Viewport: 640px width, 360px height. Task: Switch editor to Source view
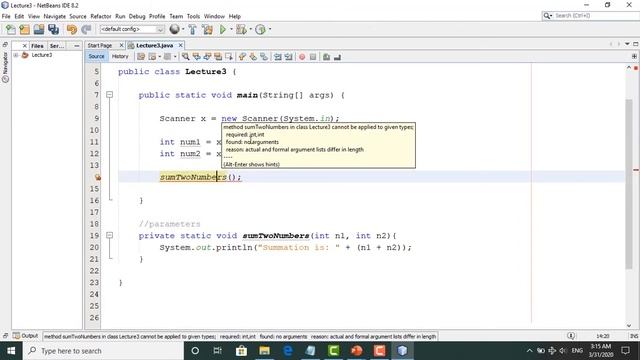click(x=96, y=56)
